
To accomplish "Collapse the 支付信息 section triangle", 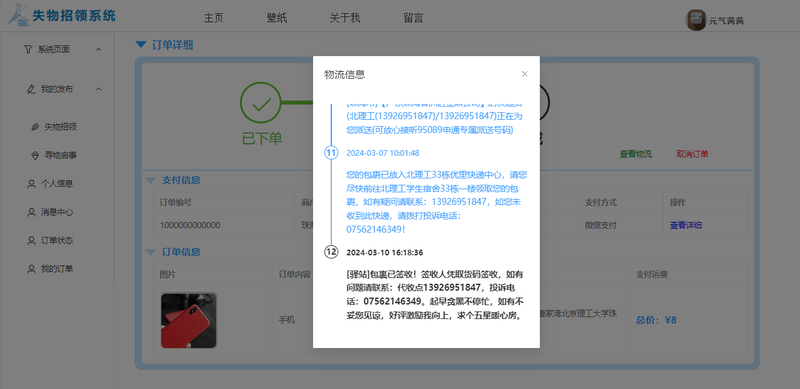I will (151, 180).
